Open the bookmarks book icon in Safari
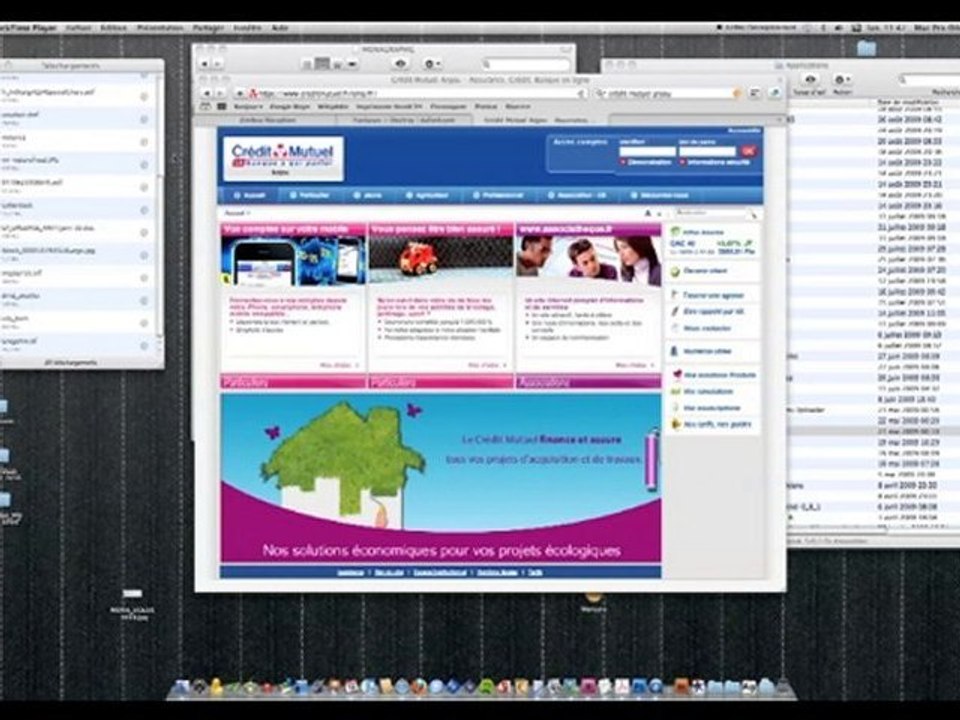This screenshot has height=720, width=960. (x=205, y=107)
